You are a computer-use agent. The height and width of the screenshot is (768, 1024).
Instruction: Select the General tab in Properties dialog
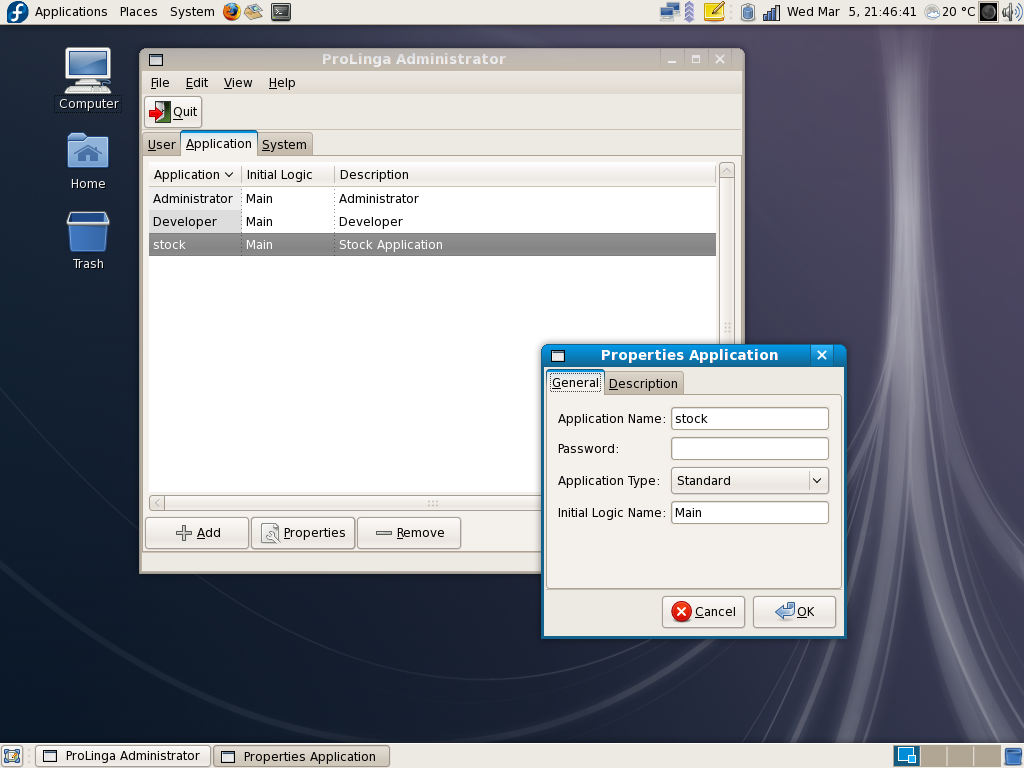coord(575,383)
